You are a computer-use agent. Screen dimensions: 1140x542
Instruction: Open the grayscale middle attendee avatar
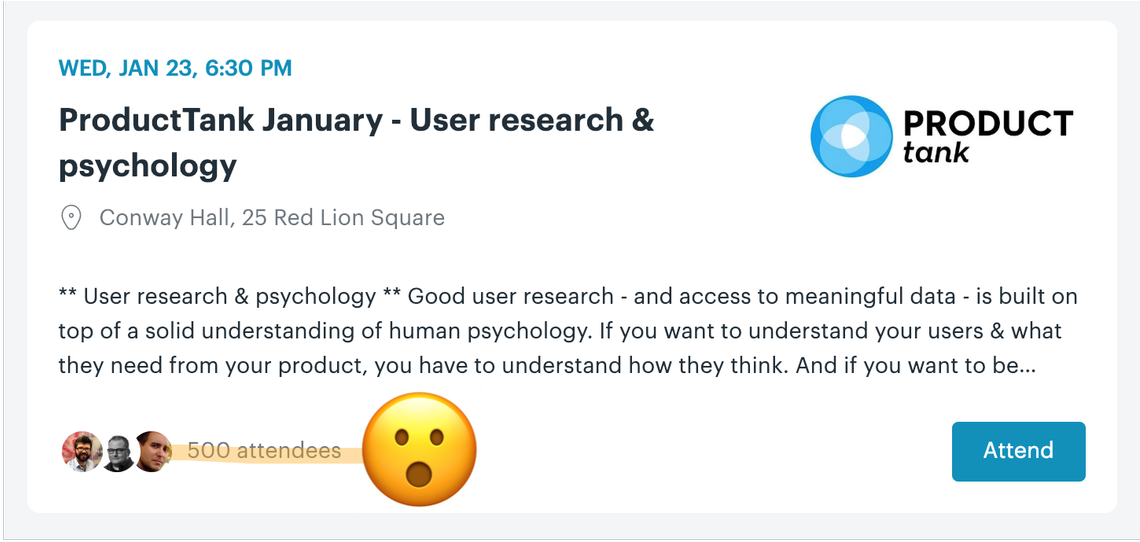coord(118,453)
